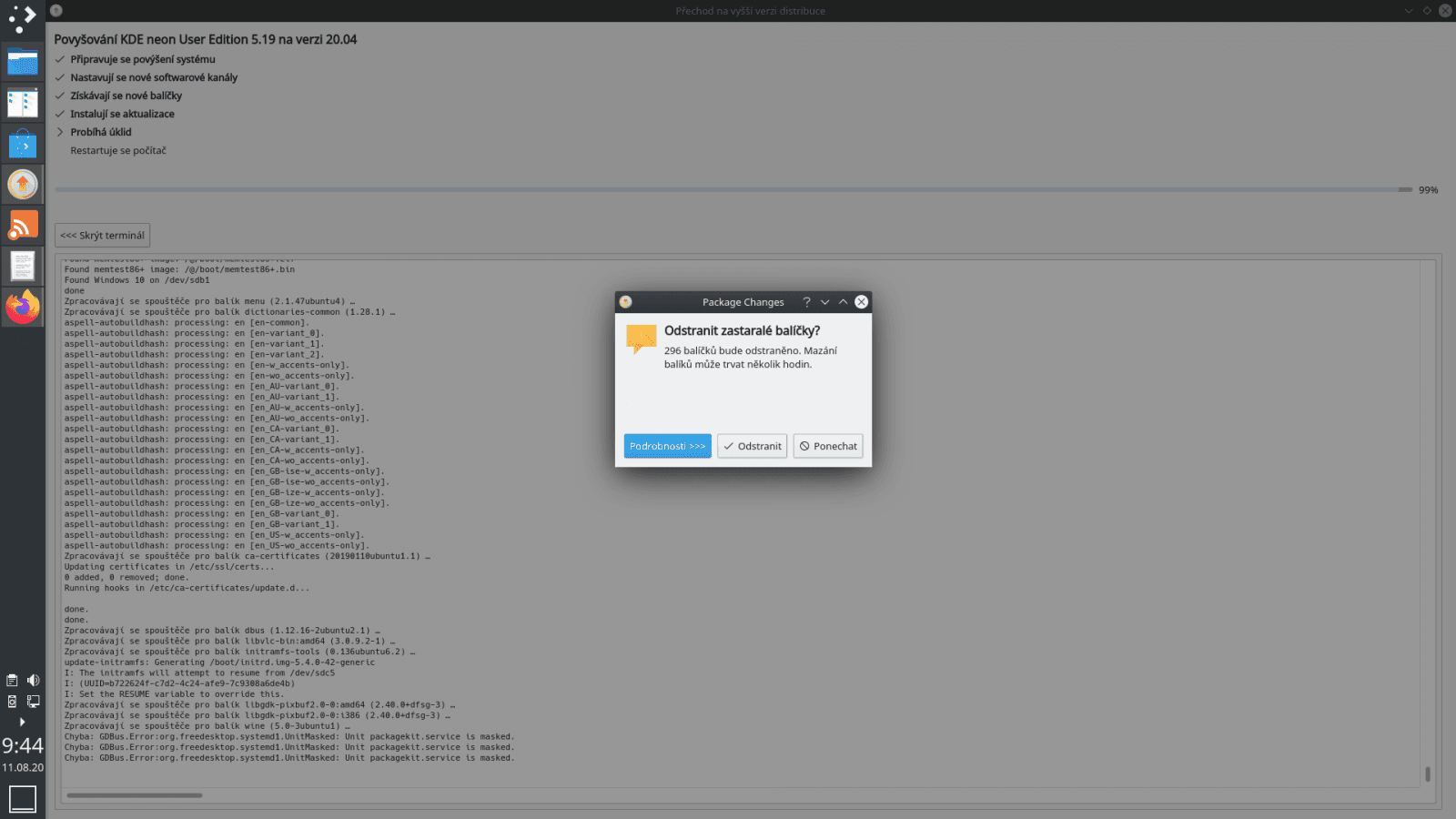Open the display configuration tray icon

[x=34, y=701]
